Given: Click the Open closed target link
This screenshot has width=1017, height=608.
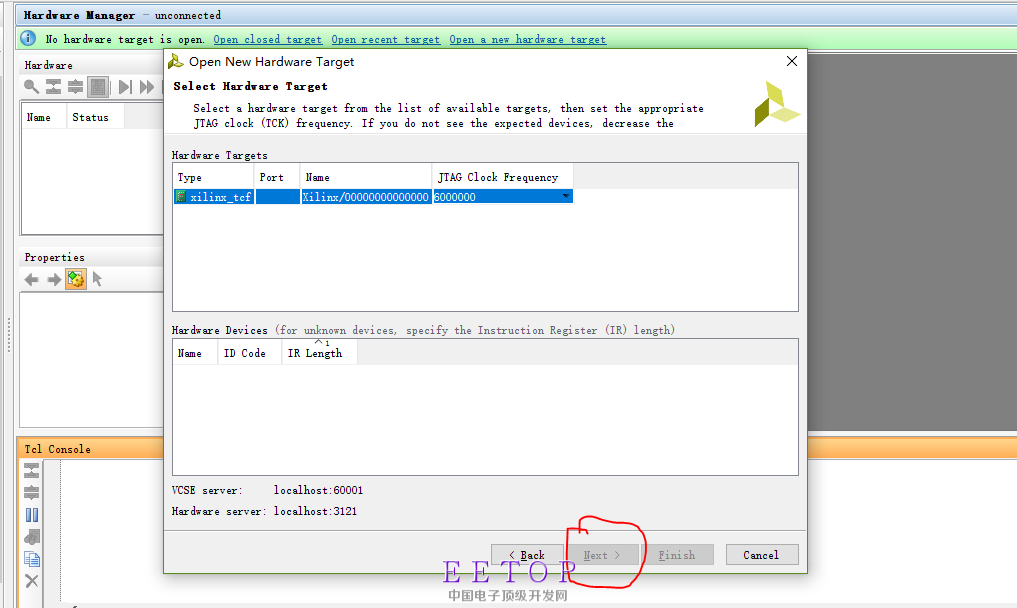Looking at the screenshot, I should click(267, 40).
